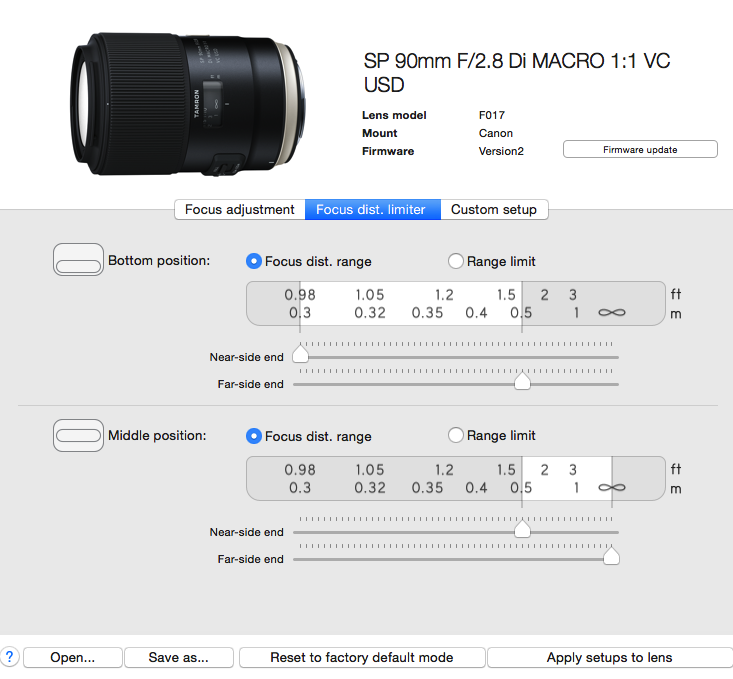The image size is (733, 679).
Task: Click Middle position Far-side end slider handle
Action: pos(611,556)
